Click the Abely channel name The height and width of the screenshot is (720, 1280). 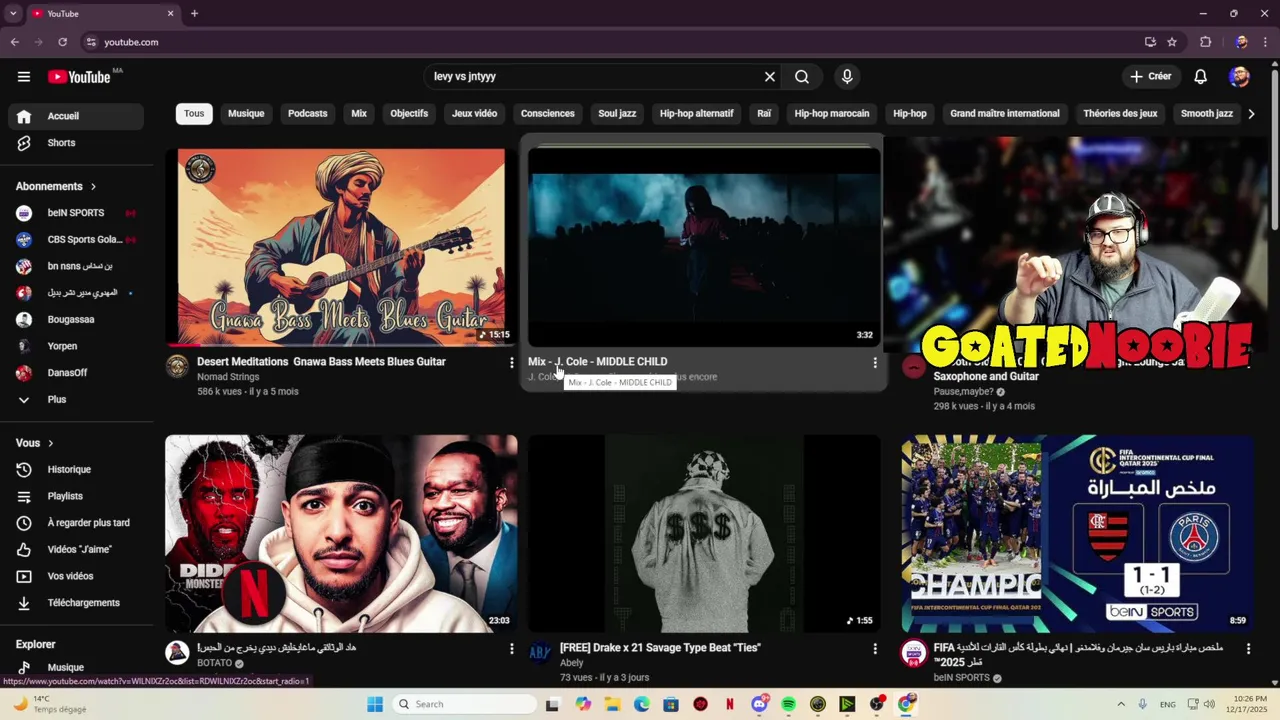(572, 663)
